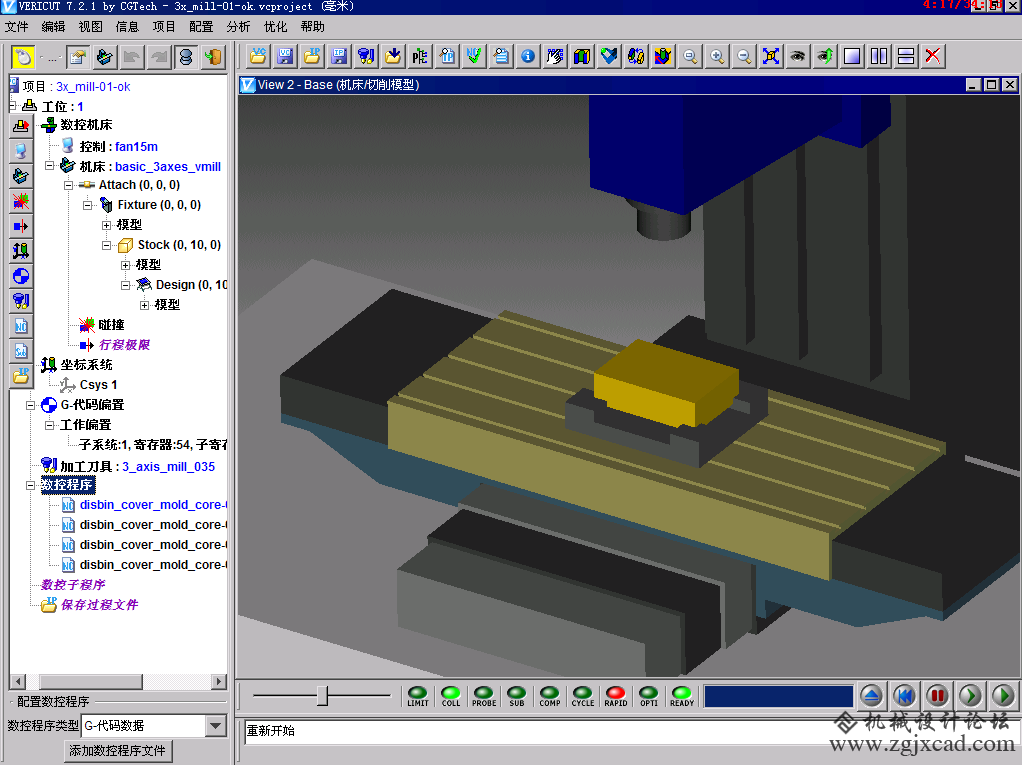Click the blue Info icon in the toolbar
Screen dimensions: 1022x765
click(528, 56)
